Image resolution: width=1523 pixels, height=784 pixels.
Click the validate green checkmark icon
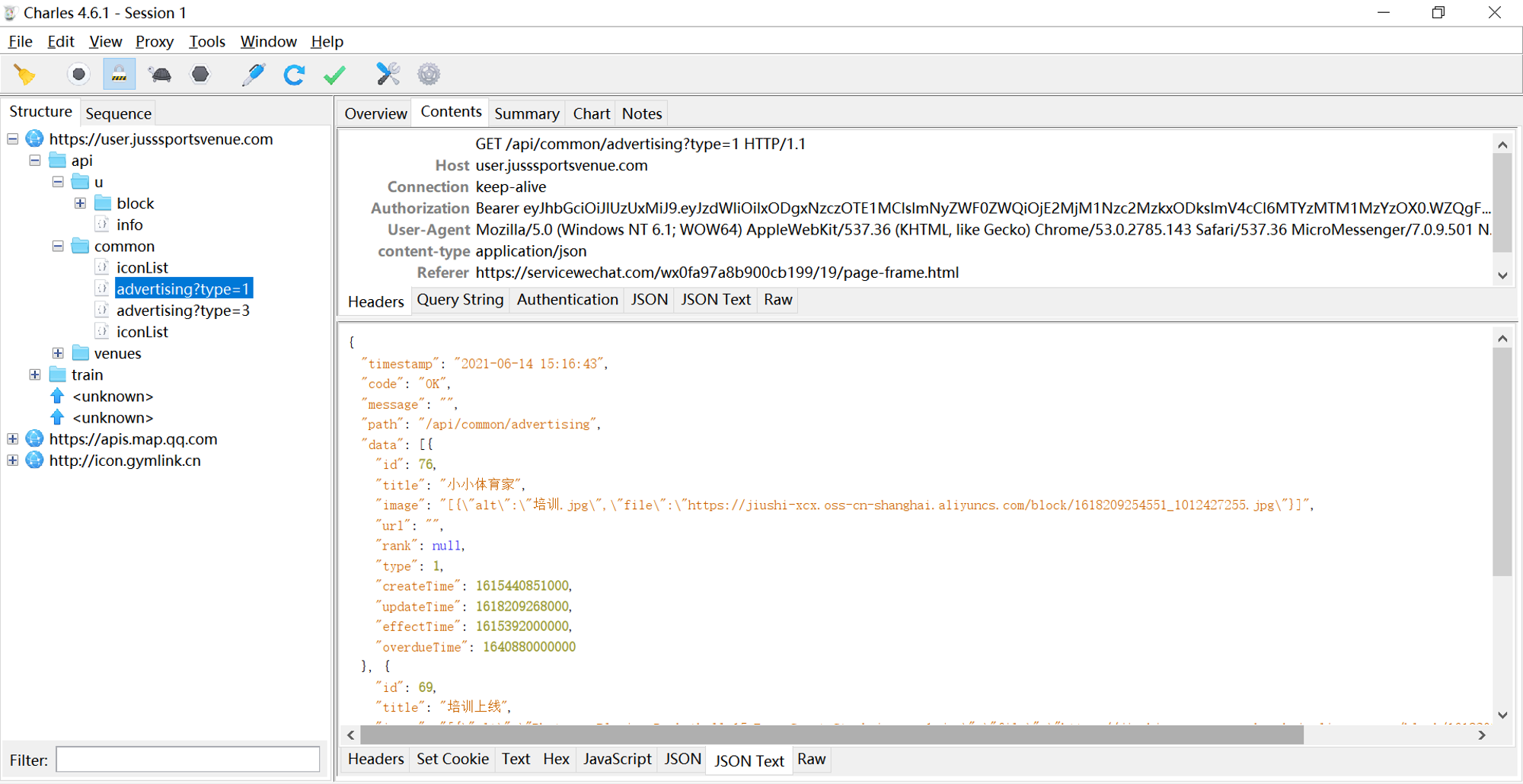(x=335, y=75)
